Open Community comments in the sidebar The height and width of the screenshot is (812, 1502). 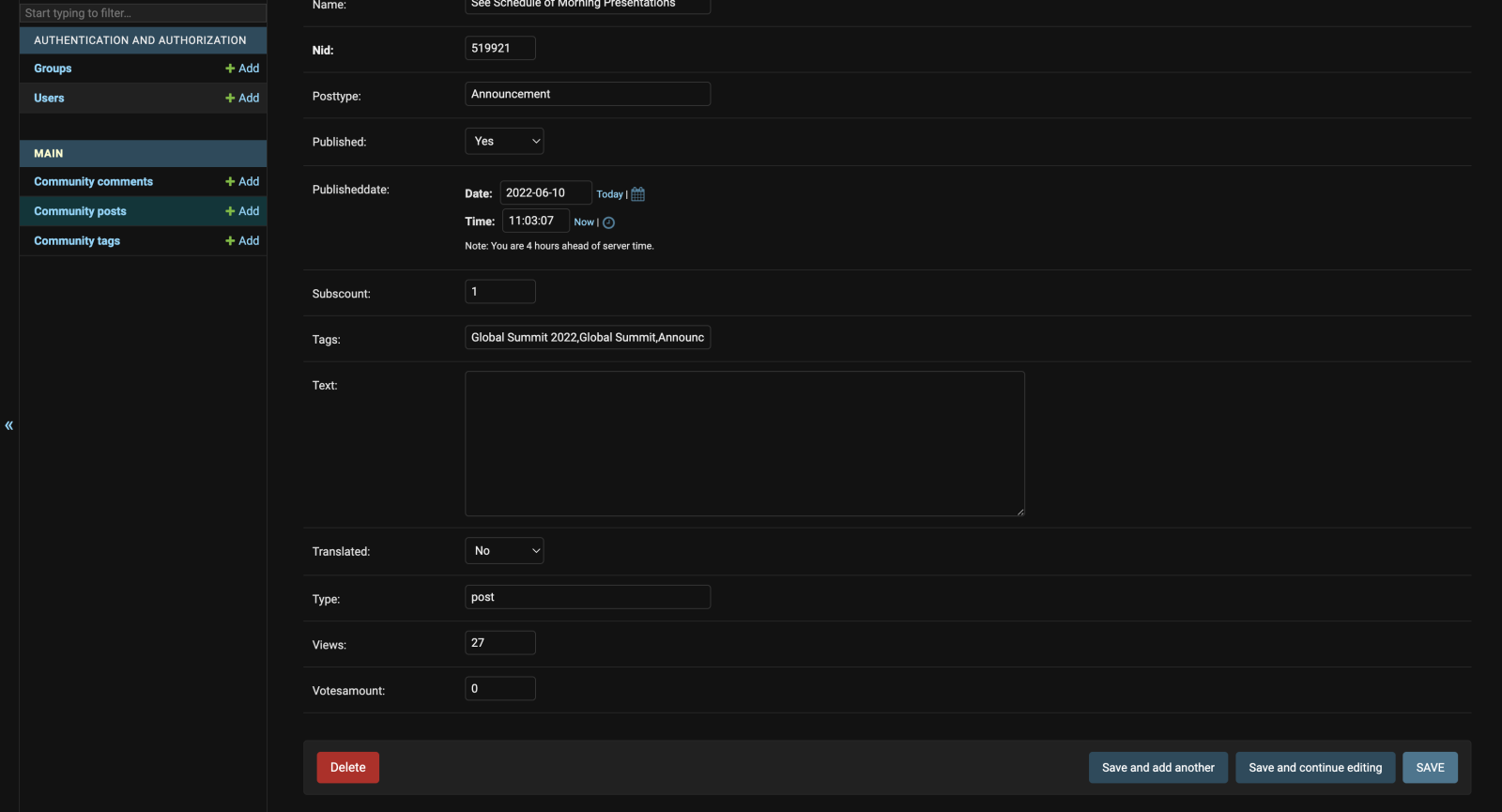coord(93,181)
